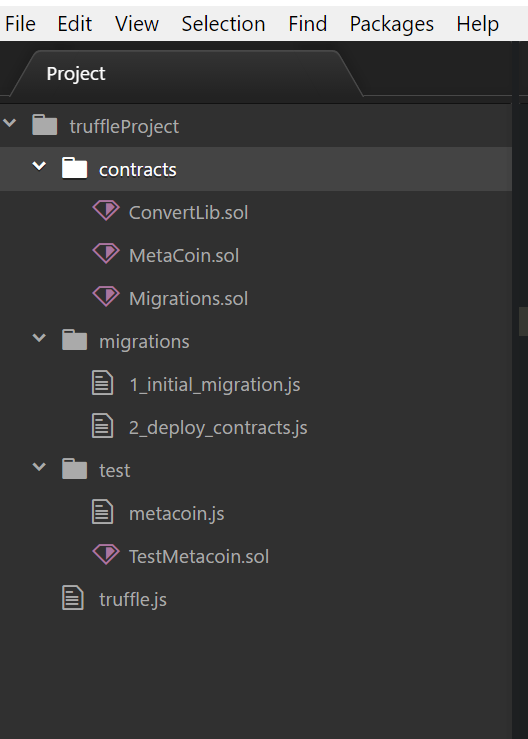Click the gem icon beside TestMetacoin.sol

coord(106,554)
